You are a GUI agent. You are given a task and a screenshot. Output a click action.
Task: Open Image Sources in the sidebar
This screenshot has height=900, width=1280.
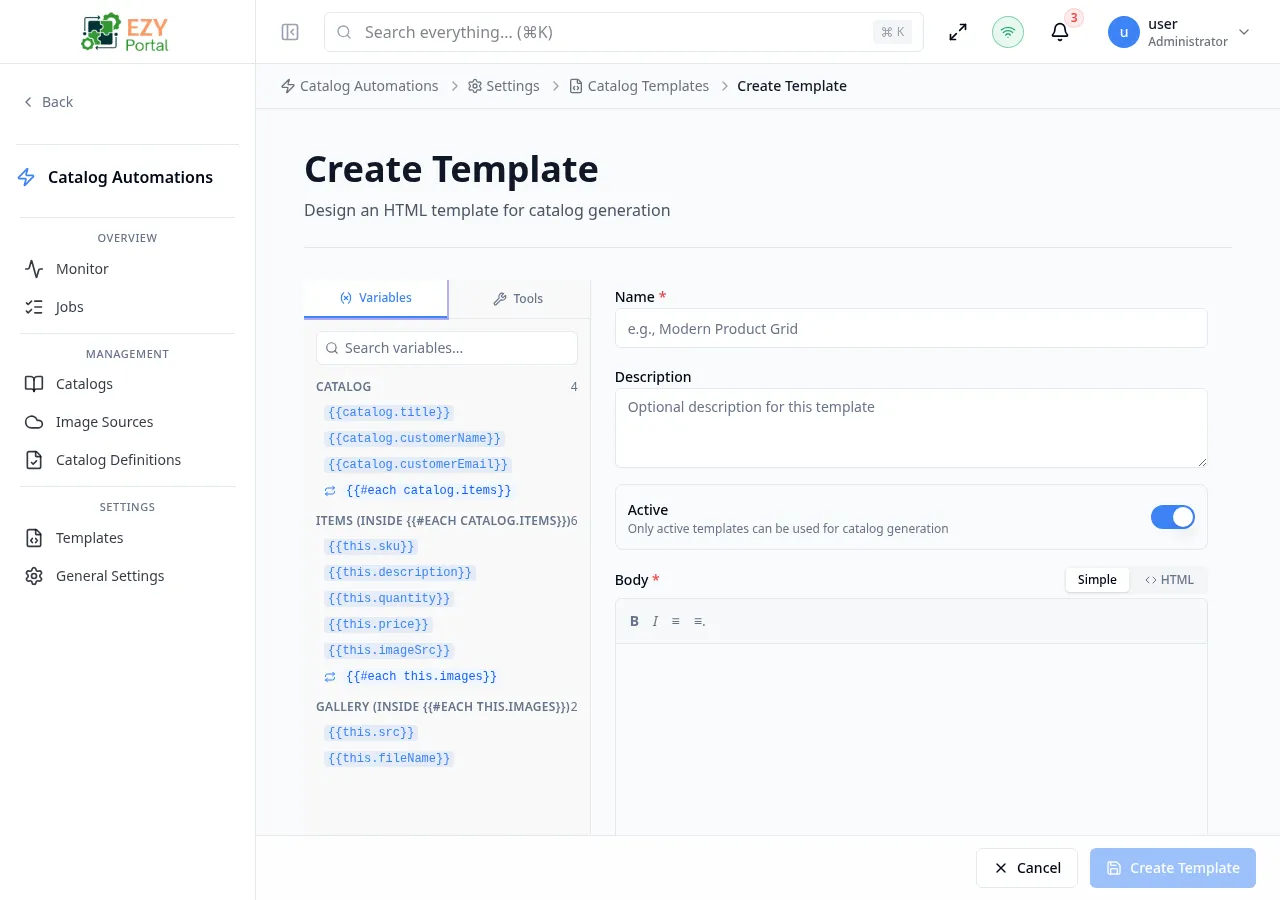127,422
